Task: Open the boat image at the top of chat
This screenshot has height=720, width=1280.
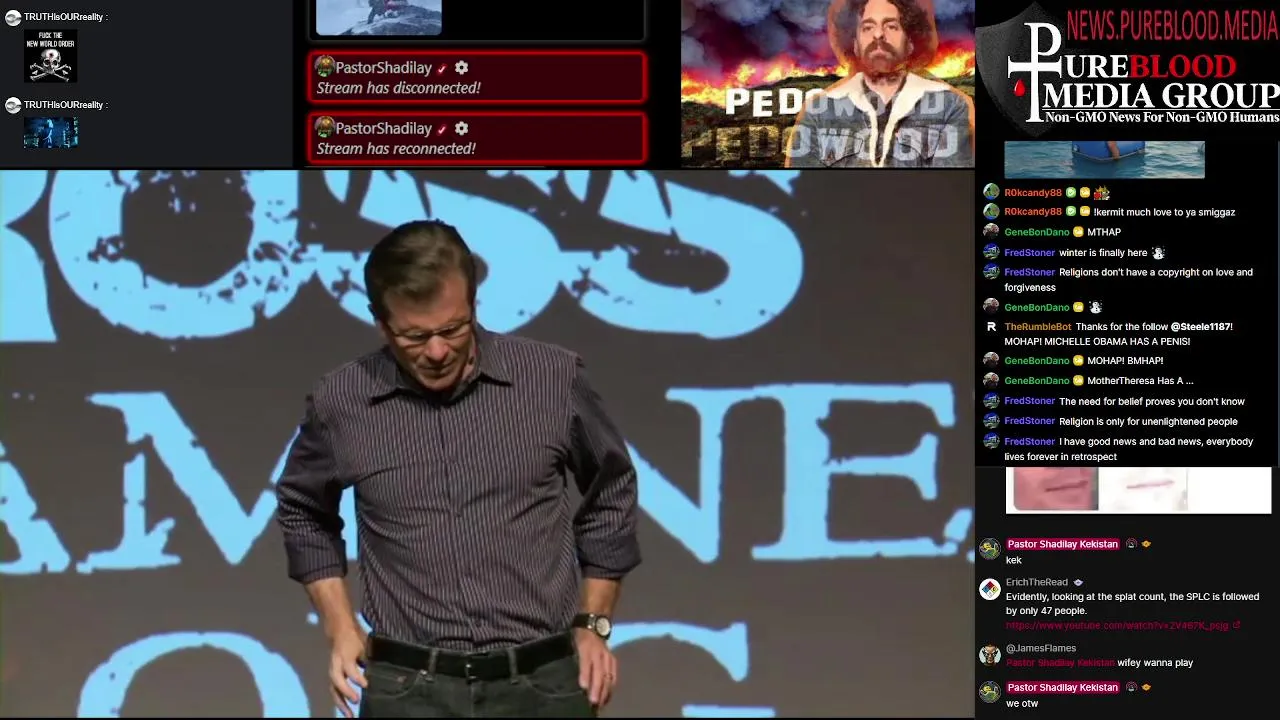Action: (x=1104, y=159)
